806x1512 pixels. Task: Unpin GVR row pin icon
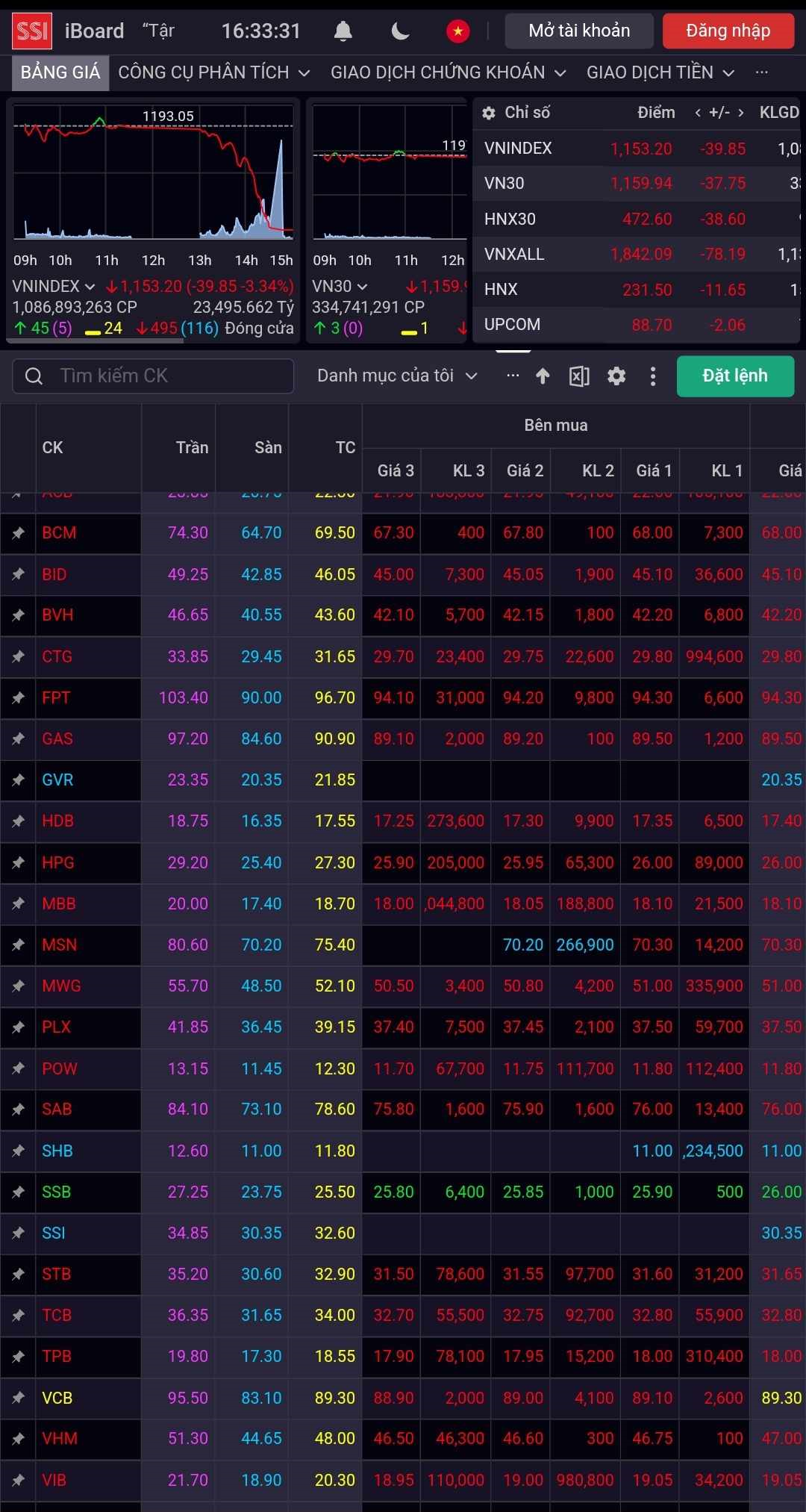click(x=18, y=780)
